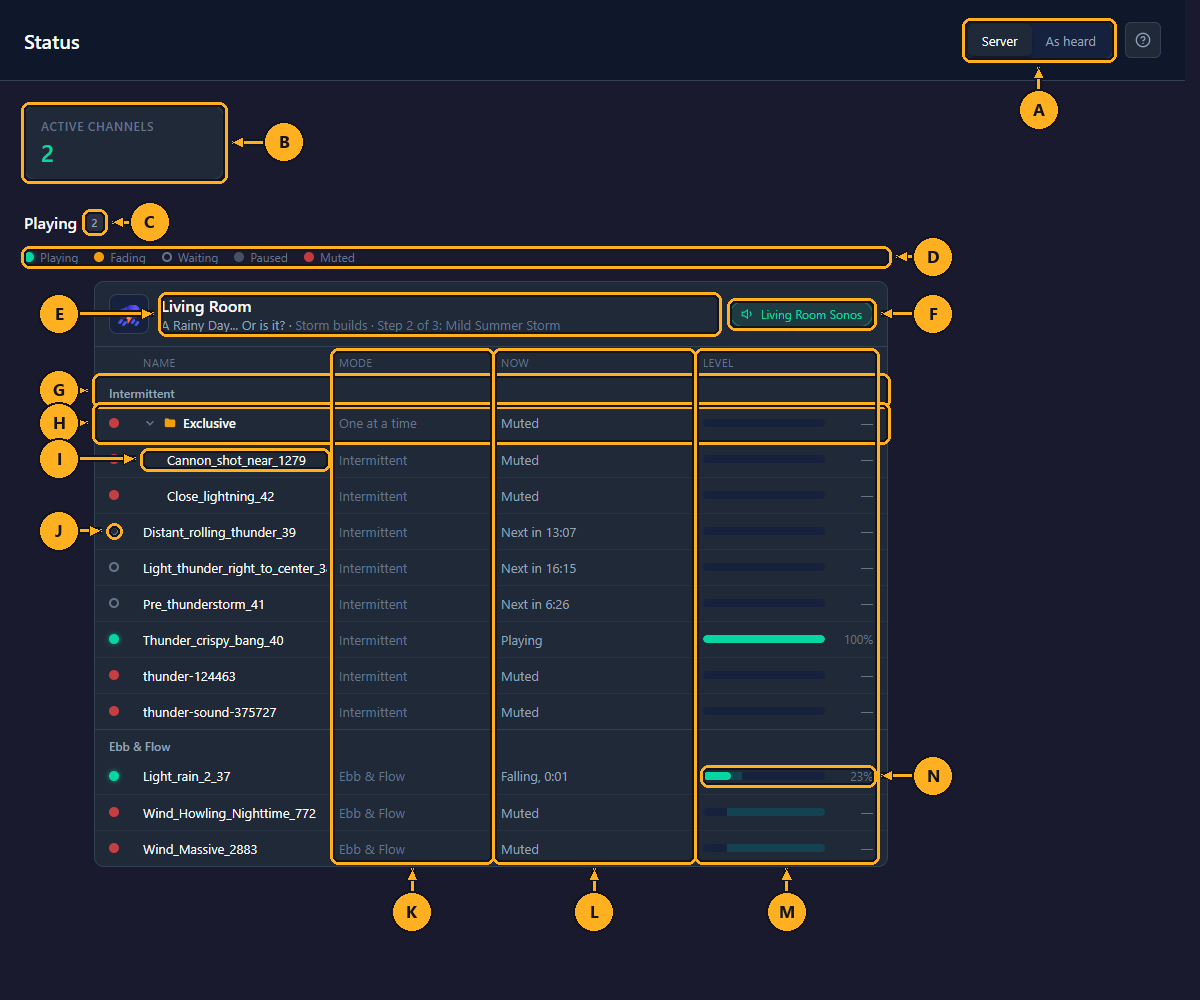Screen dimensions: 1200x1000
Task: Click playing dot for Light_rain_2_37
Action: click(114, 775)
